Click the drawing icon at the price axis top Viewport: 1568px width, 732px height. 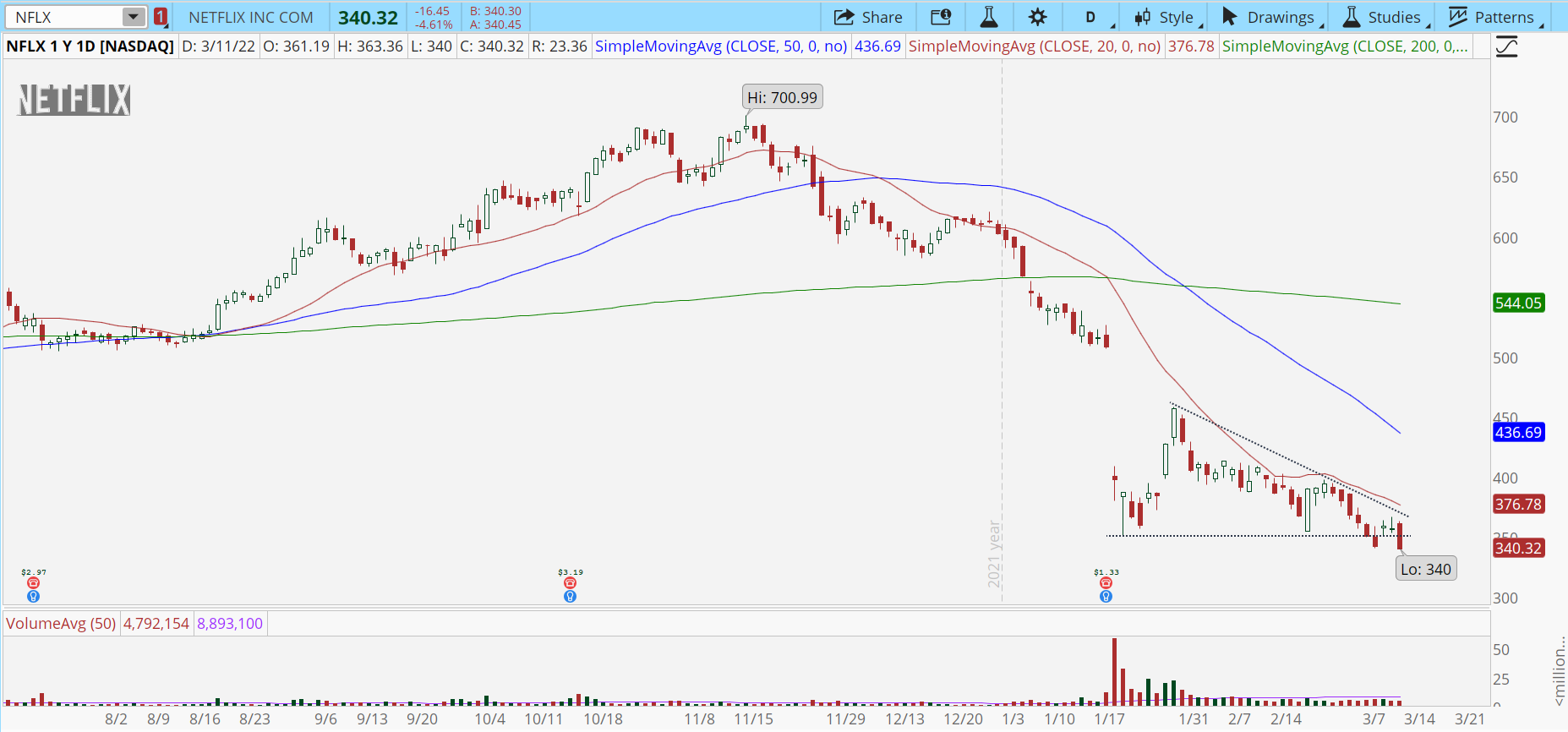click(x=1506, y=46)
